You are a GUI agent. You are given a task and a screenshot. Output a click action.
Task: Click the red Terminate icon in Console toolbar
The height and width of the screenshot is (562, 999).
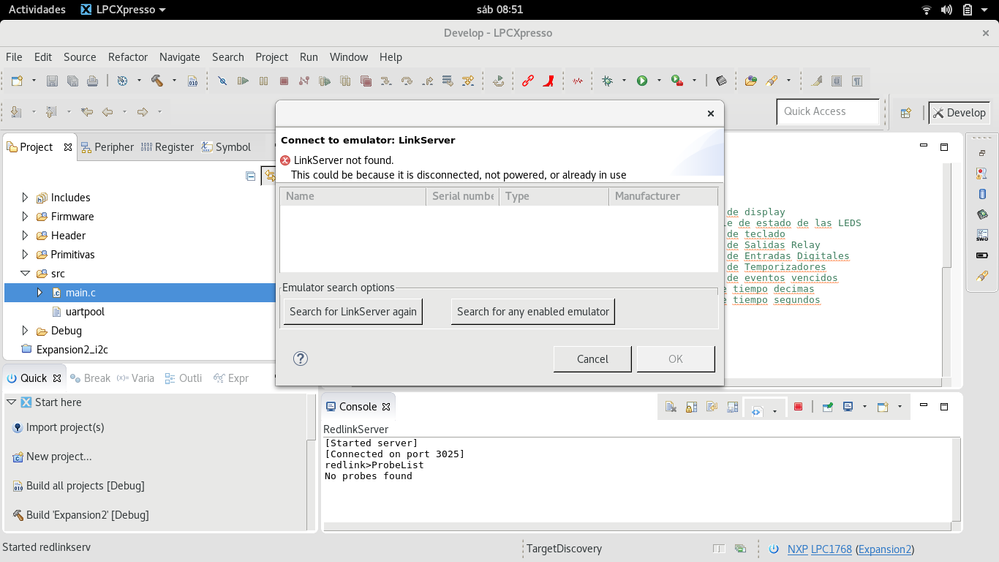coord(798,407)
